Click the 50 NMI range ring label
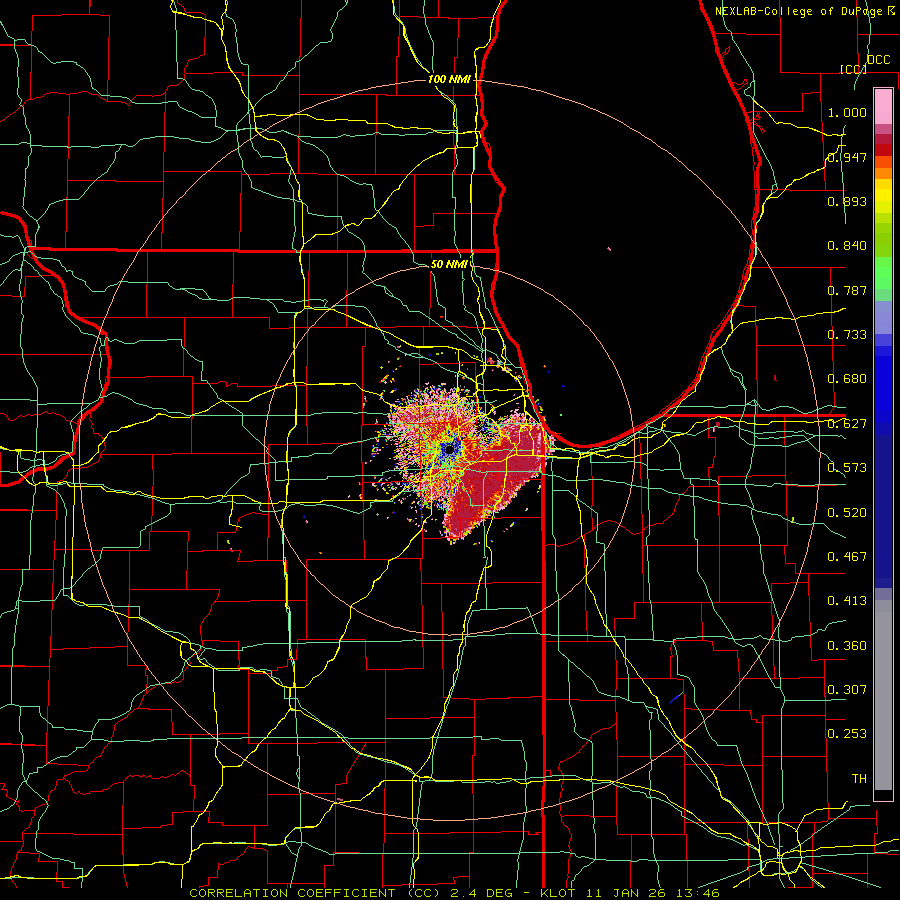This screenshot has height=900, width=900. [x=449, y=264]
